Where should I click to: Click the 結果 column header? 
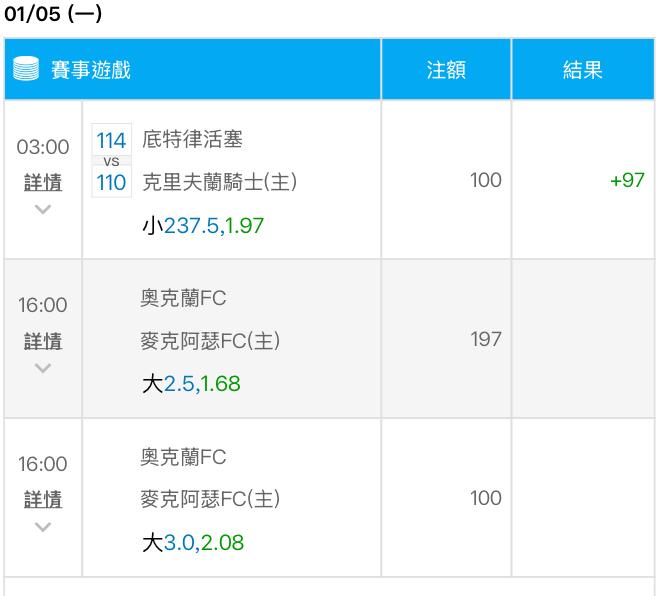click(582, 70)
